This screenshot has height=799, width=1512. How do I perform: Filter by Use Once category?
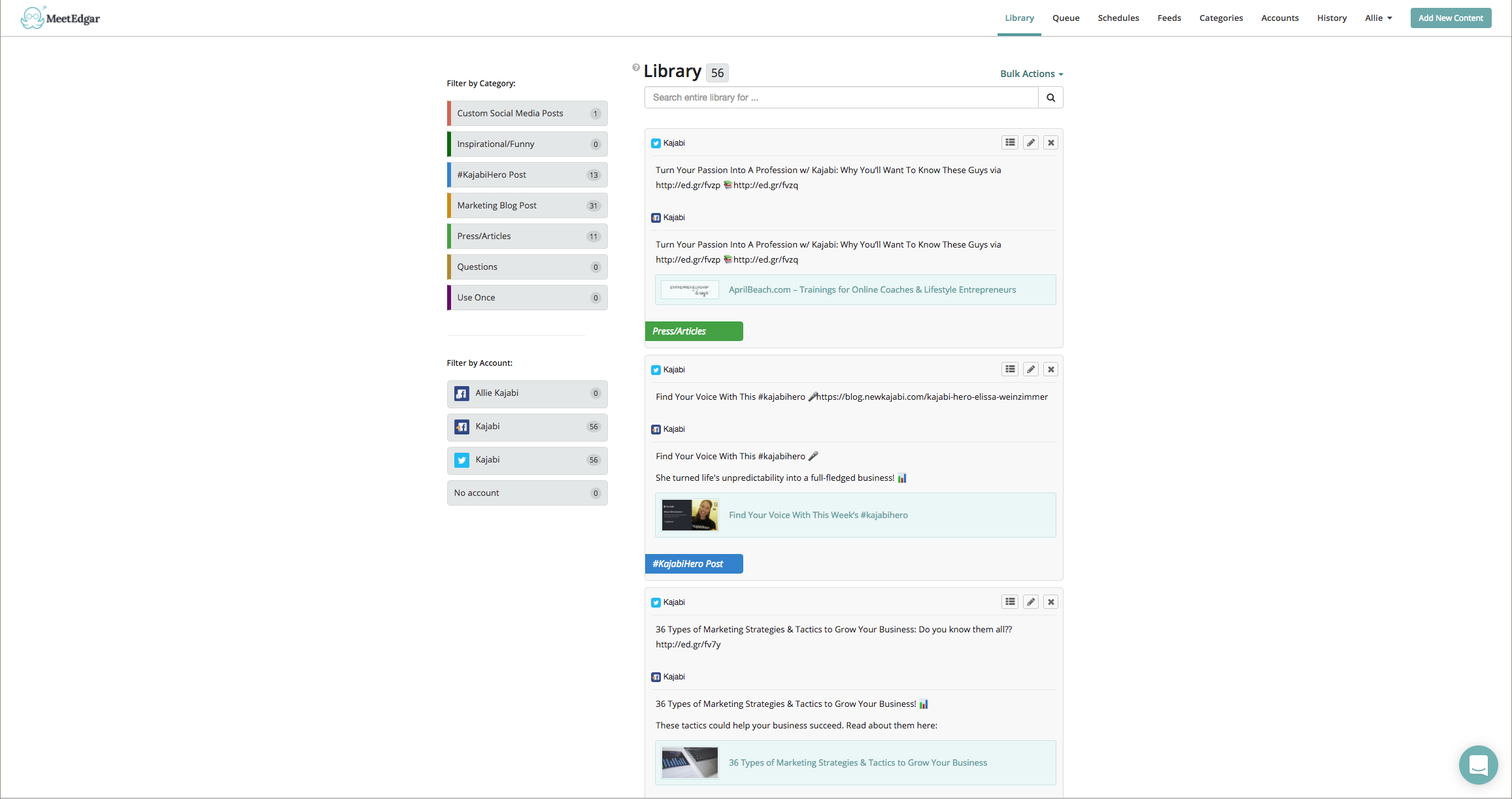[x=527, y=297]
